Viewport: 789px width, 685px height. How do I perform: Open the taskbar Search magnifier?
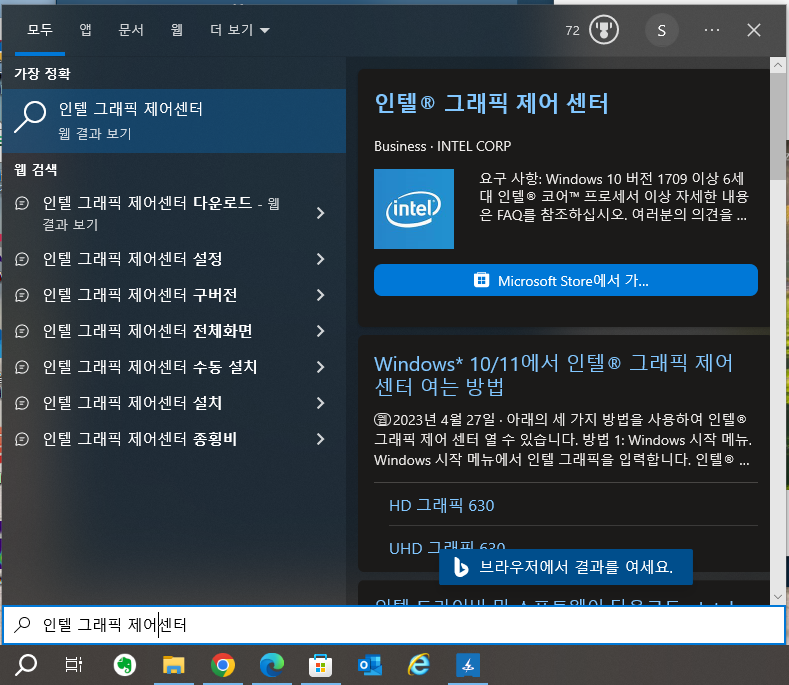coord(26,665)
